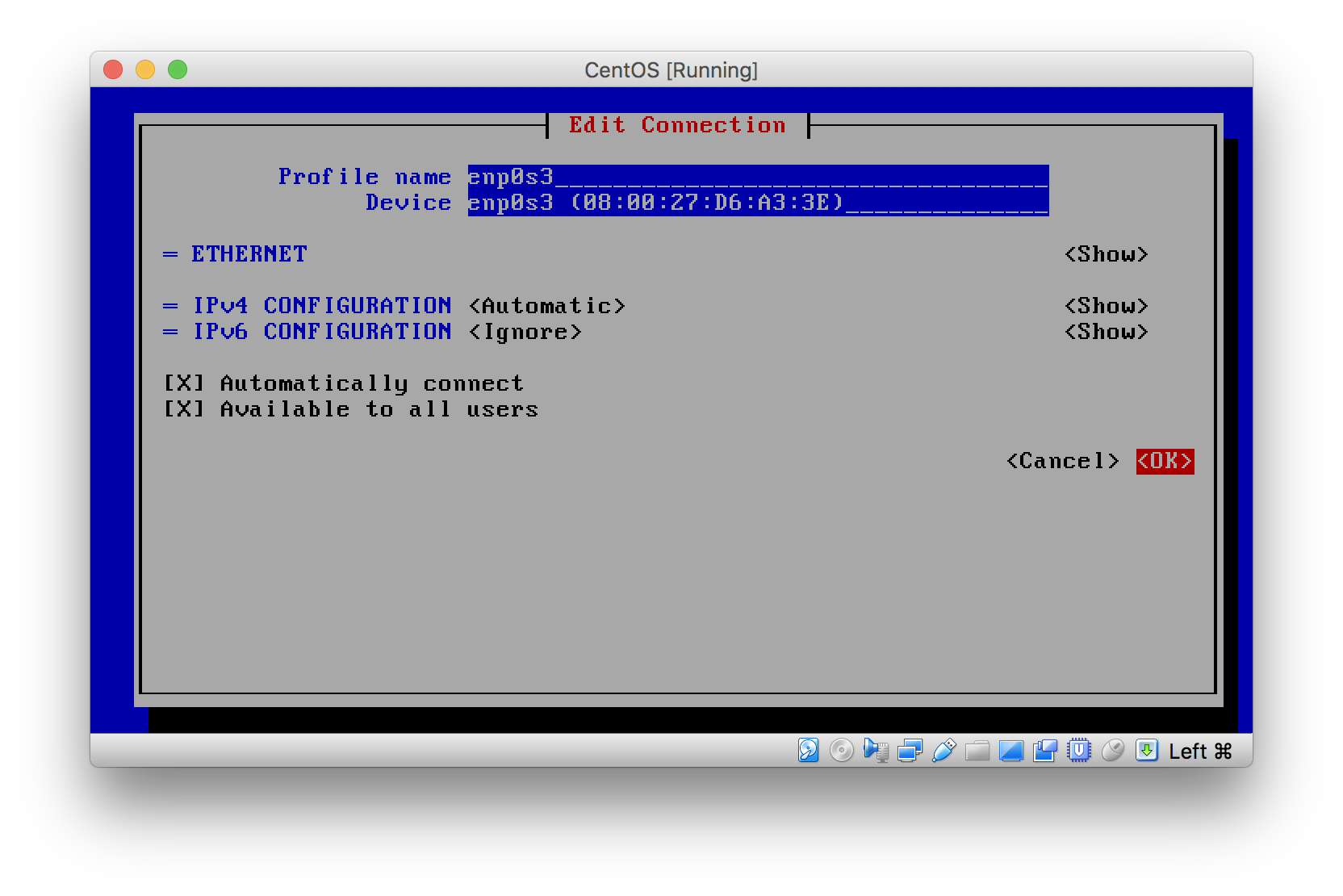The image size is (1343, 896).
Task: Click the shared folders icon
Action: coord(977,751)
